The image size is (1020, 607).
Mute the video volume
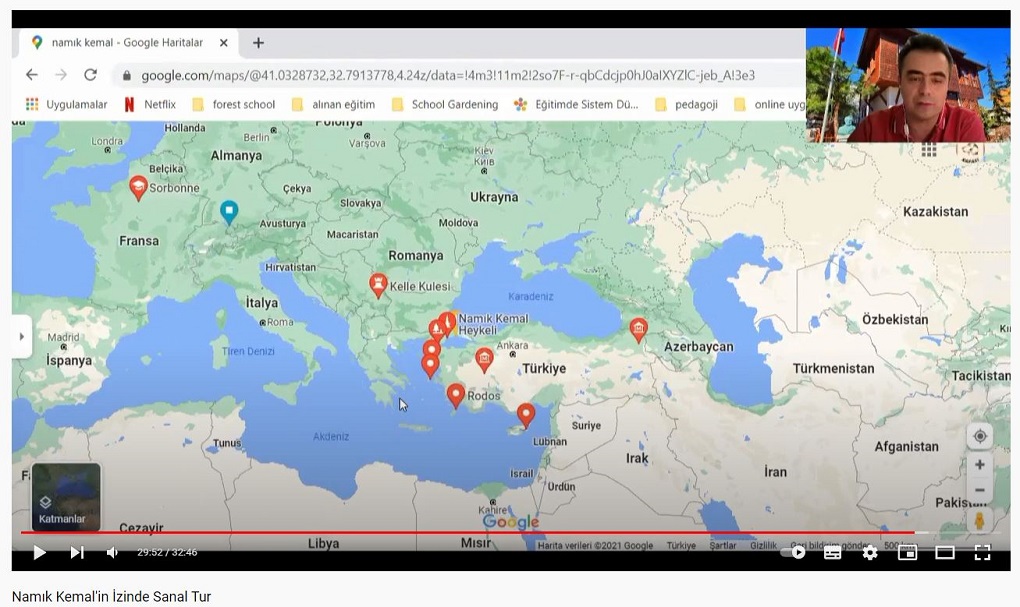[x=112, y=552]
